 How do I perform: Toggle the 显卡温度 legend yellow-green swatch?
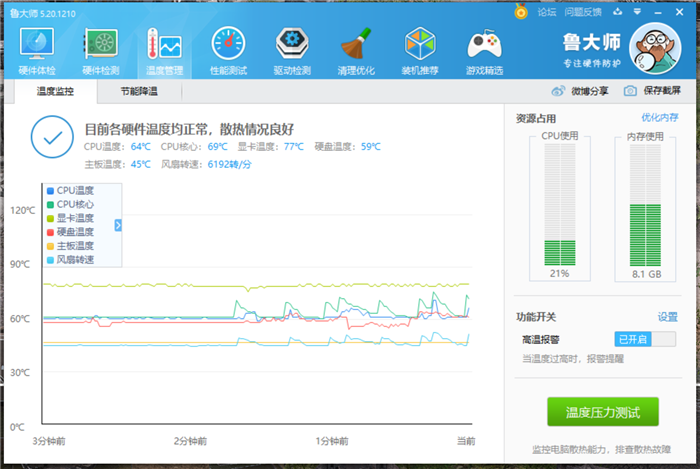coord(50,218)
